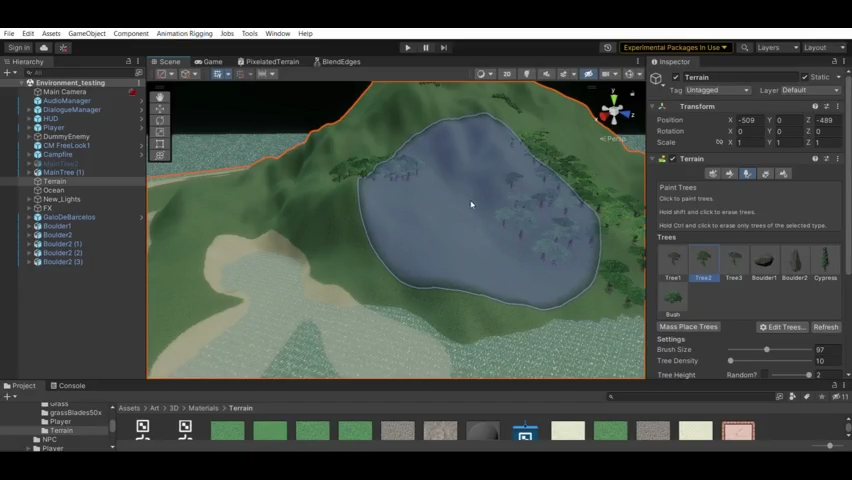Viewport: 852px width, 480px height.
Task: Click the Mass Place Trees button
Action: 688,327
